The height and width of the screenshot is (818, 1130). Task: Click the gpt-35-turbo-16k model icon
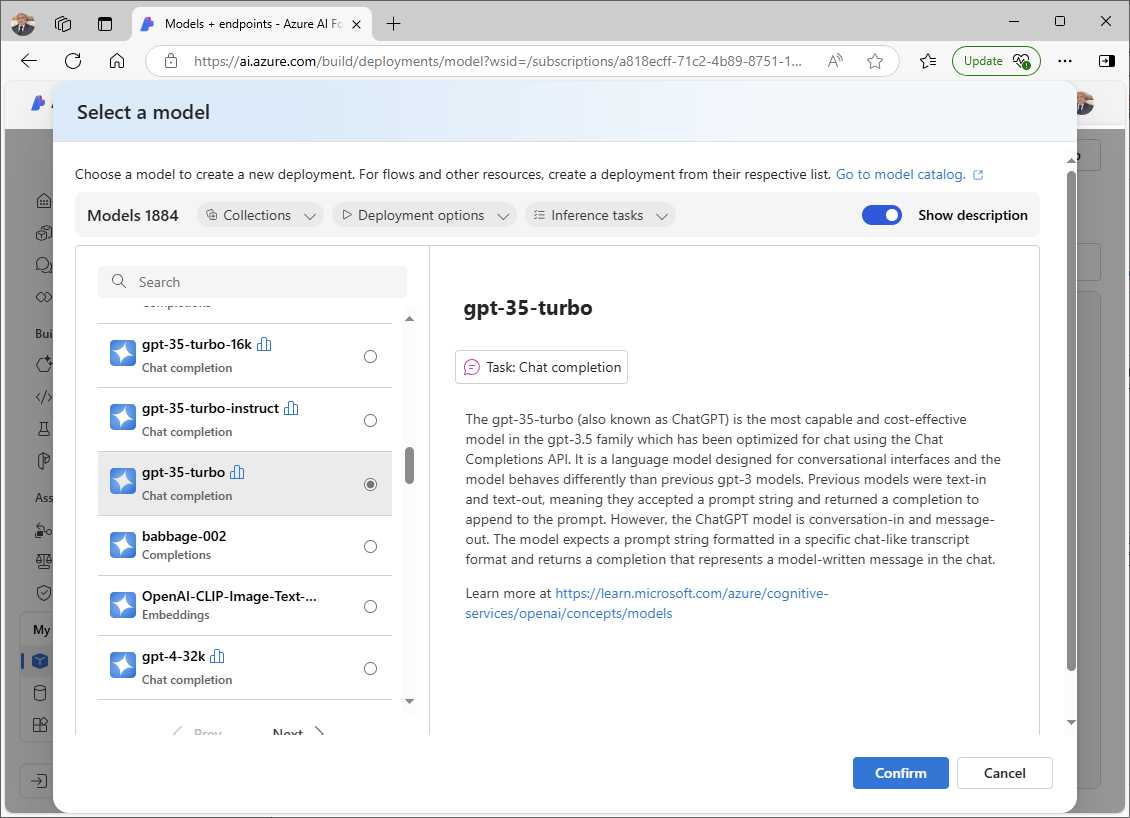tap(123, 353)
